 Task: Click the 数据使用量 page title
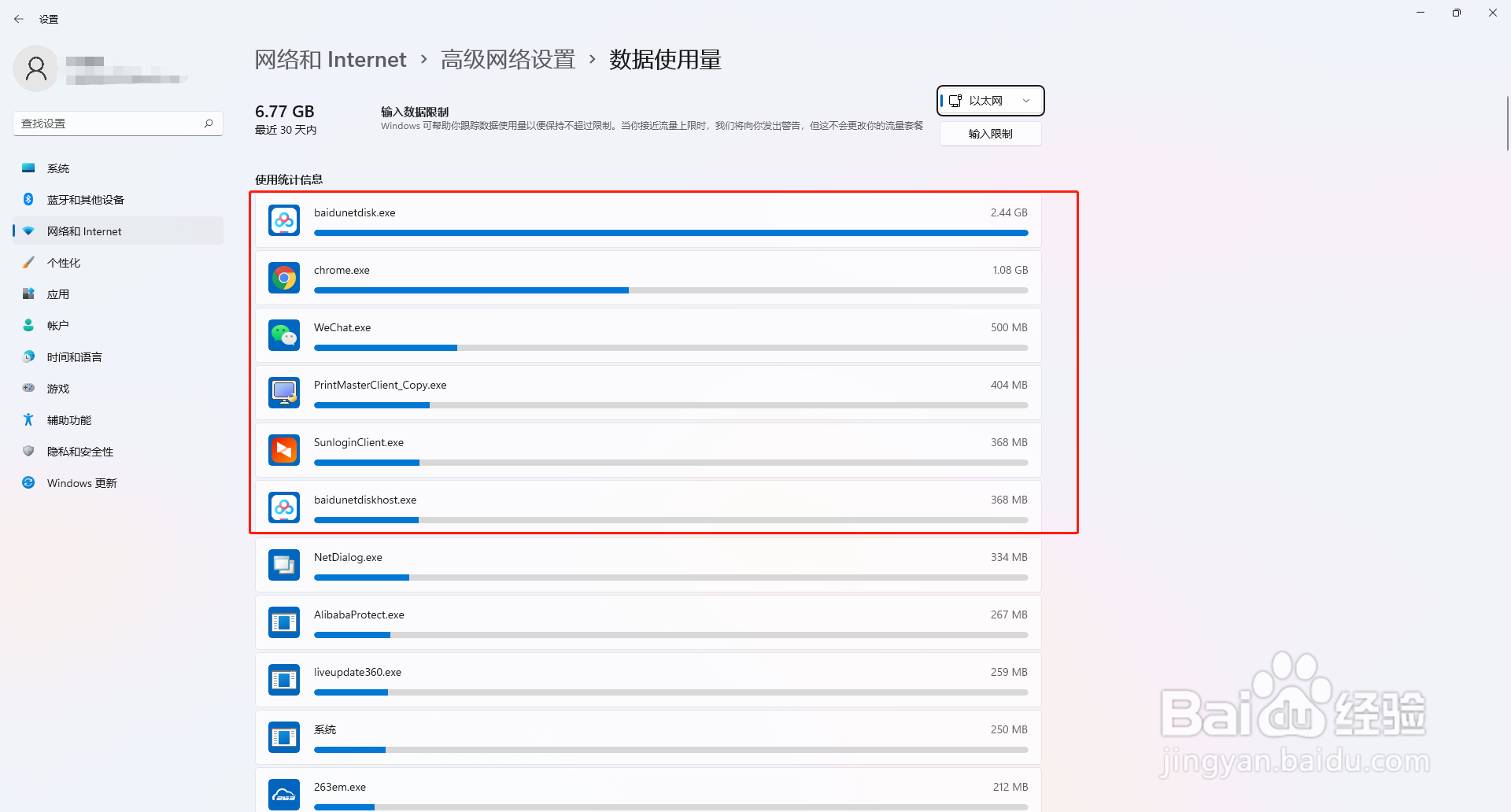[665, 60]
